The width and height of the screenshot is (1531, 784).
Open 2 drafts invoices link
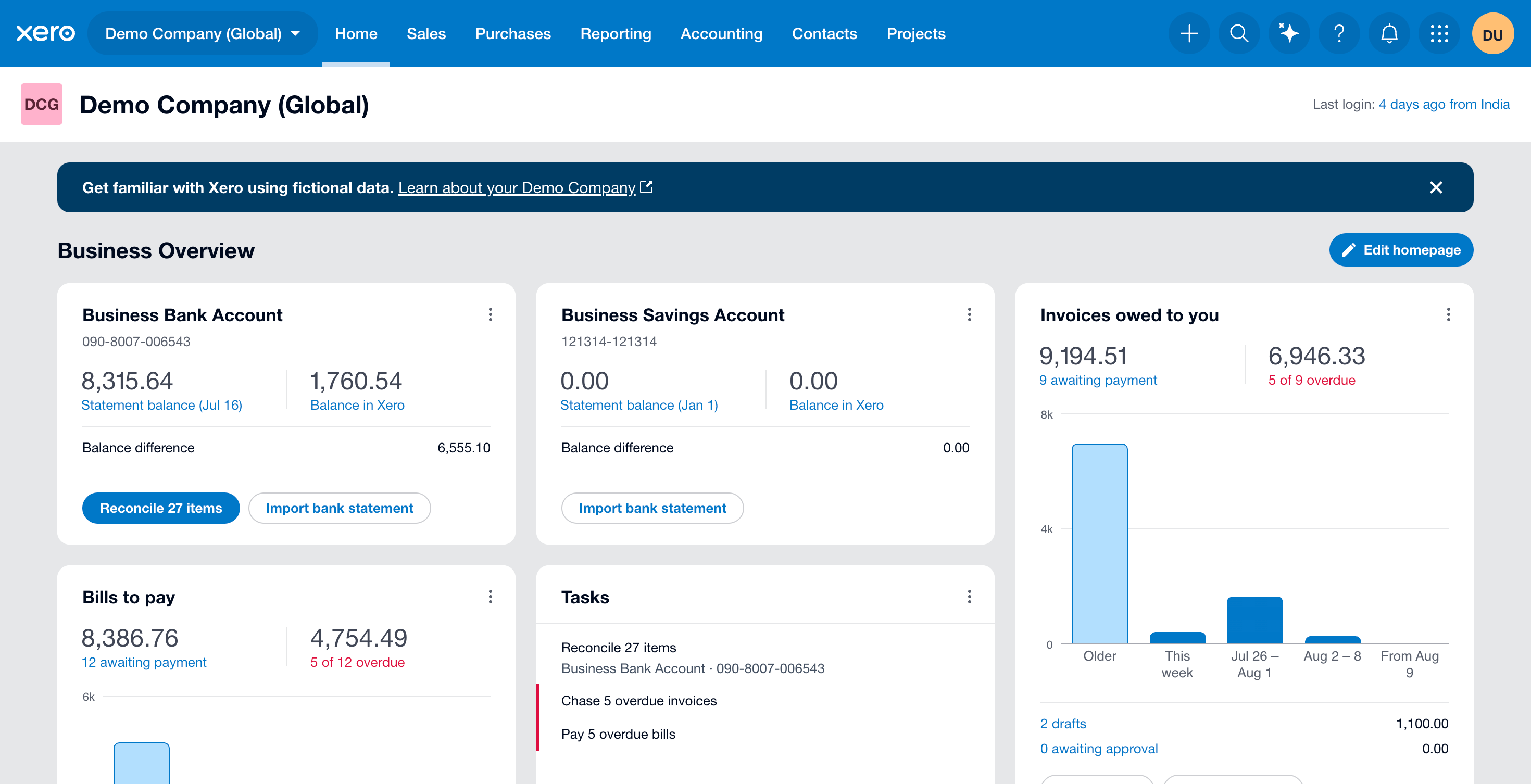pos(1063,724)
